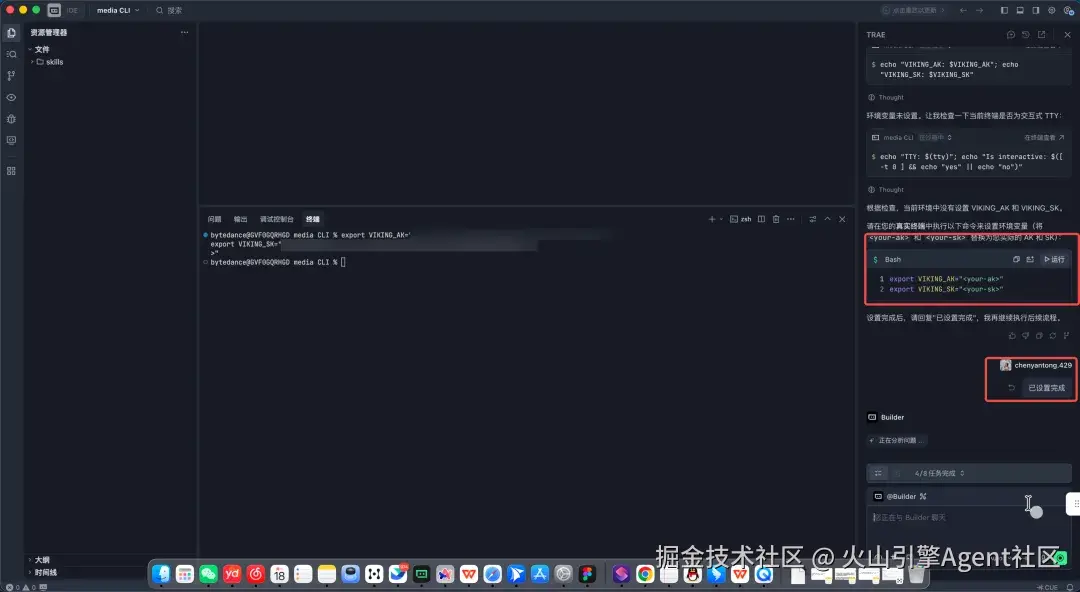Toggle the eye preview icon in sidebar
The image size is (1080, 592).
[x=11, y=97]
